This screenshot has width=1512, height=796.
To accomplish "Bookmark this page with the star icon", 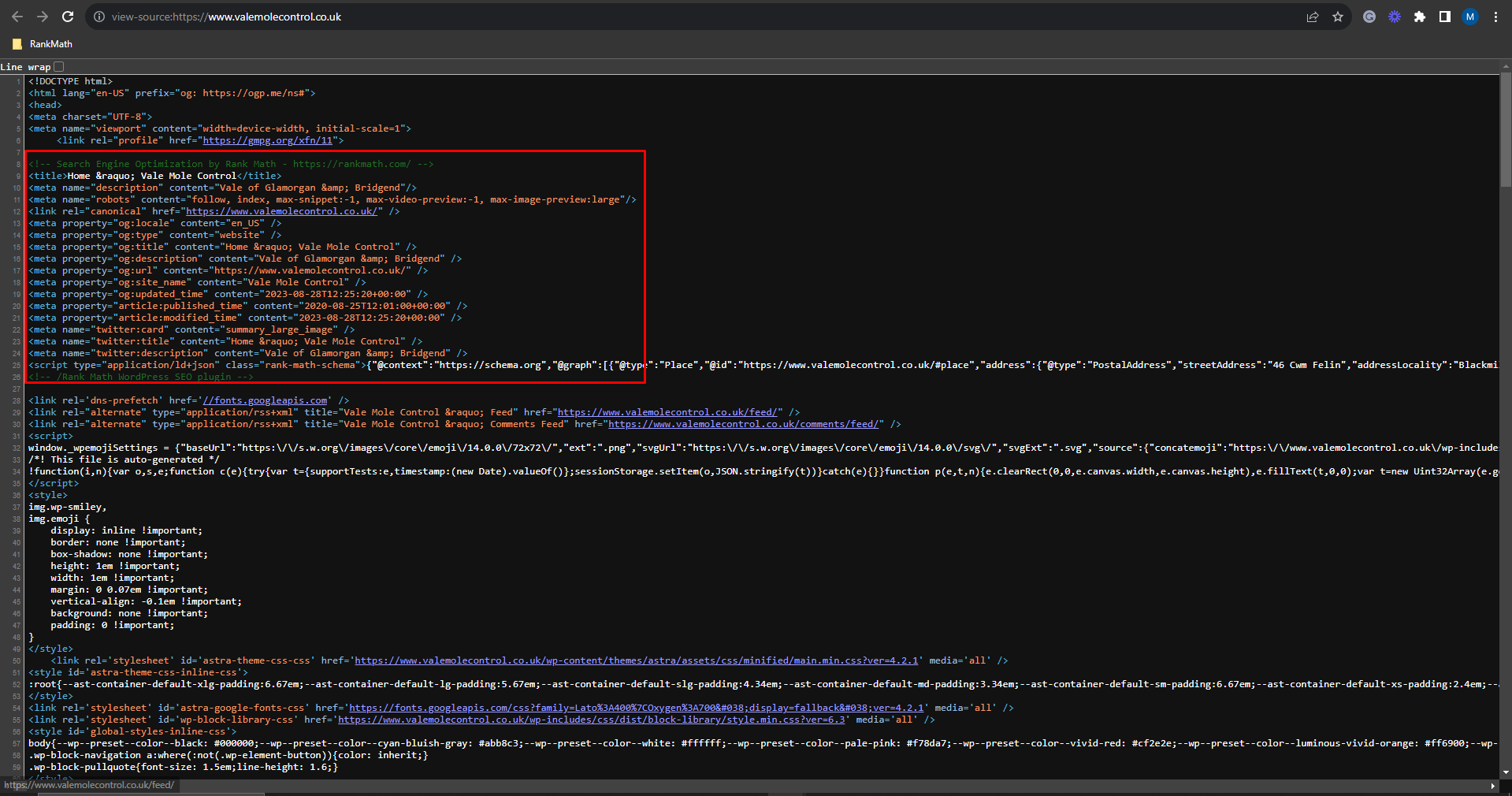I will (1338, 17).
